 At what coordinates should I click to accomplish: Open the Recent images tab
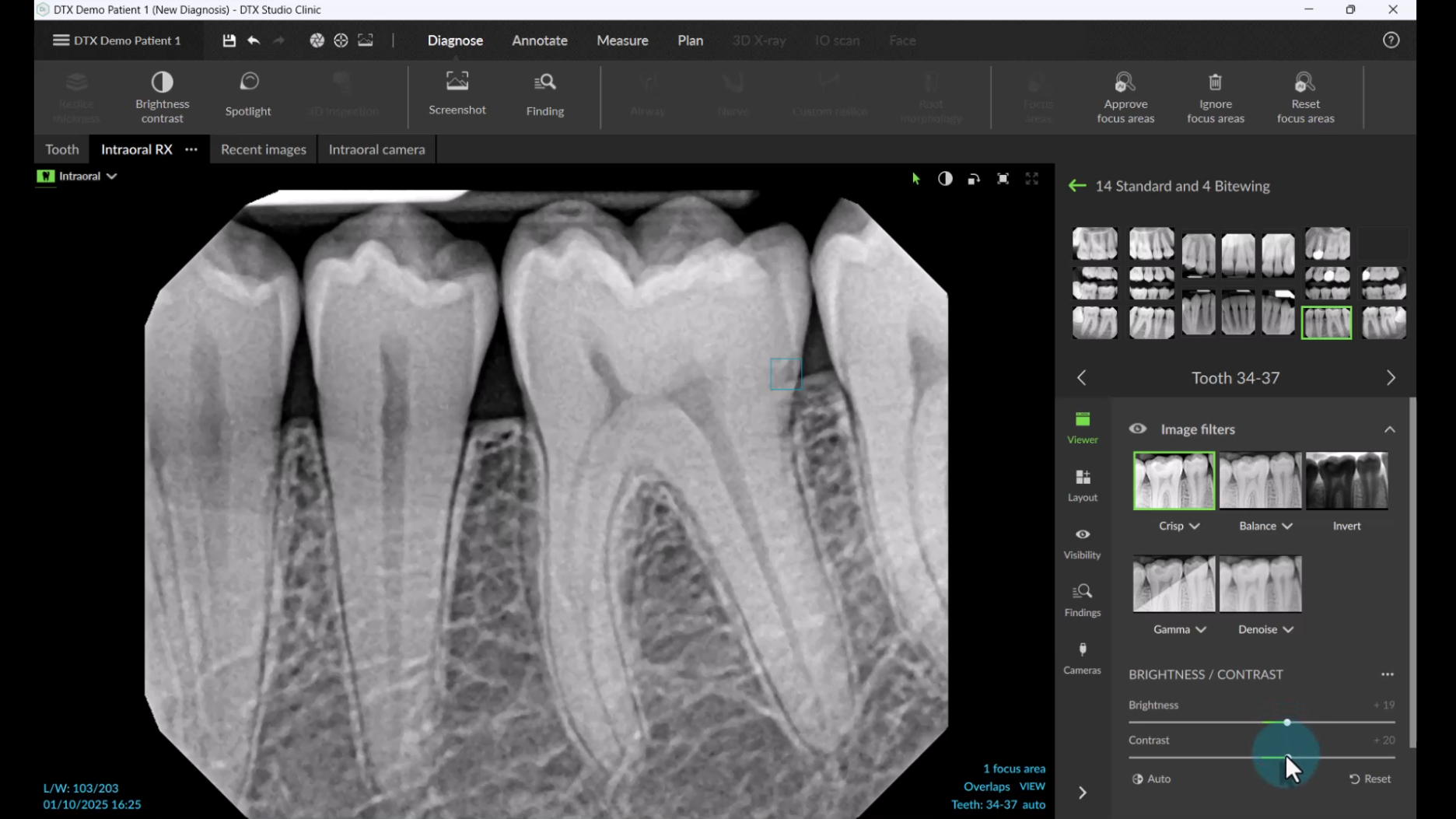pos(263,149)
